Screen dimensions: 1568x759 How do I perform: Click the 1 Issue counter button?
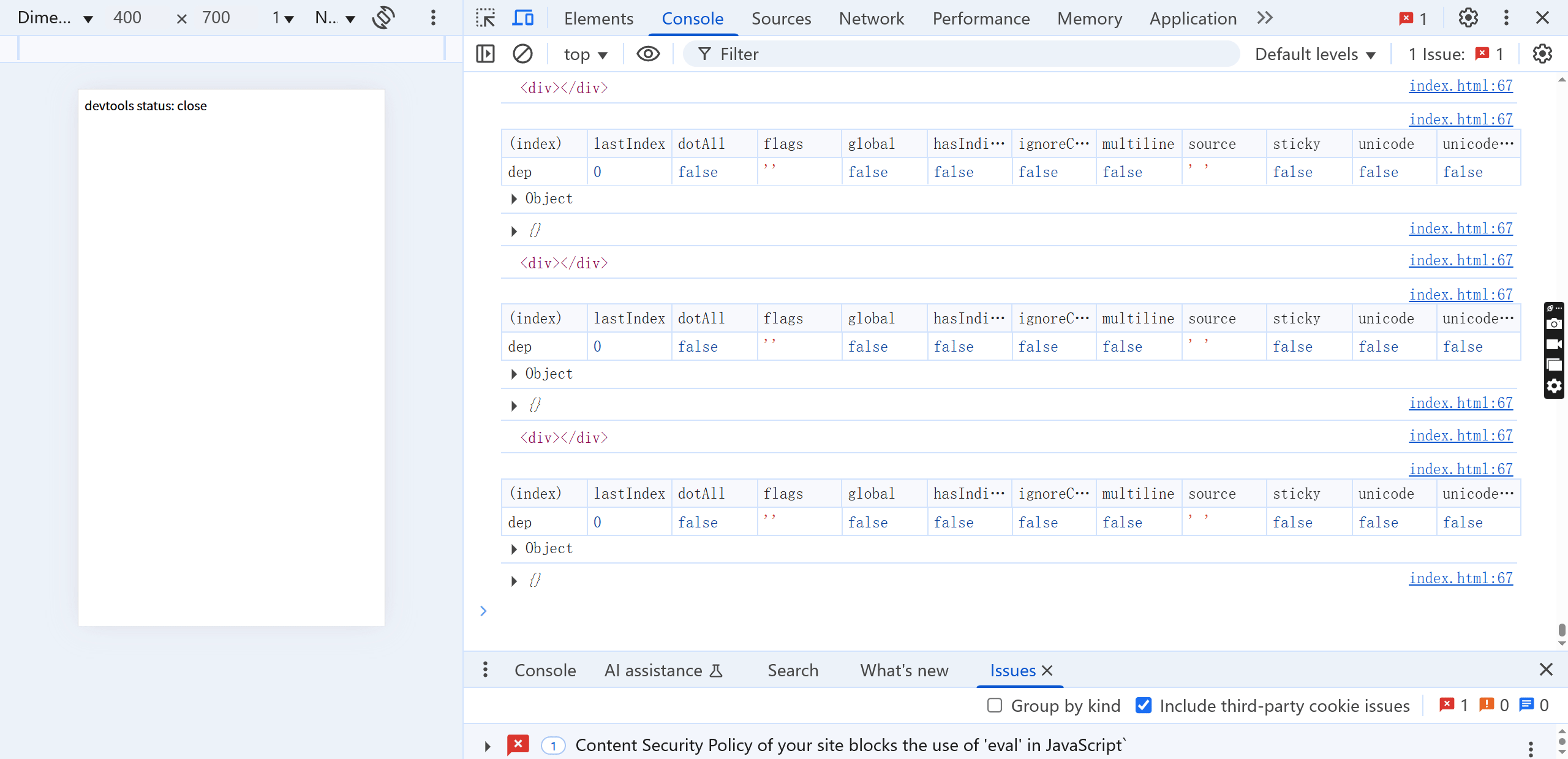(1455, 55)
